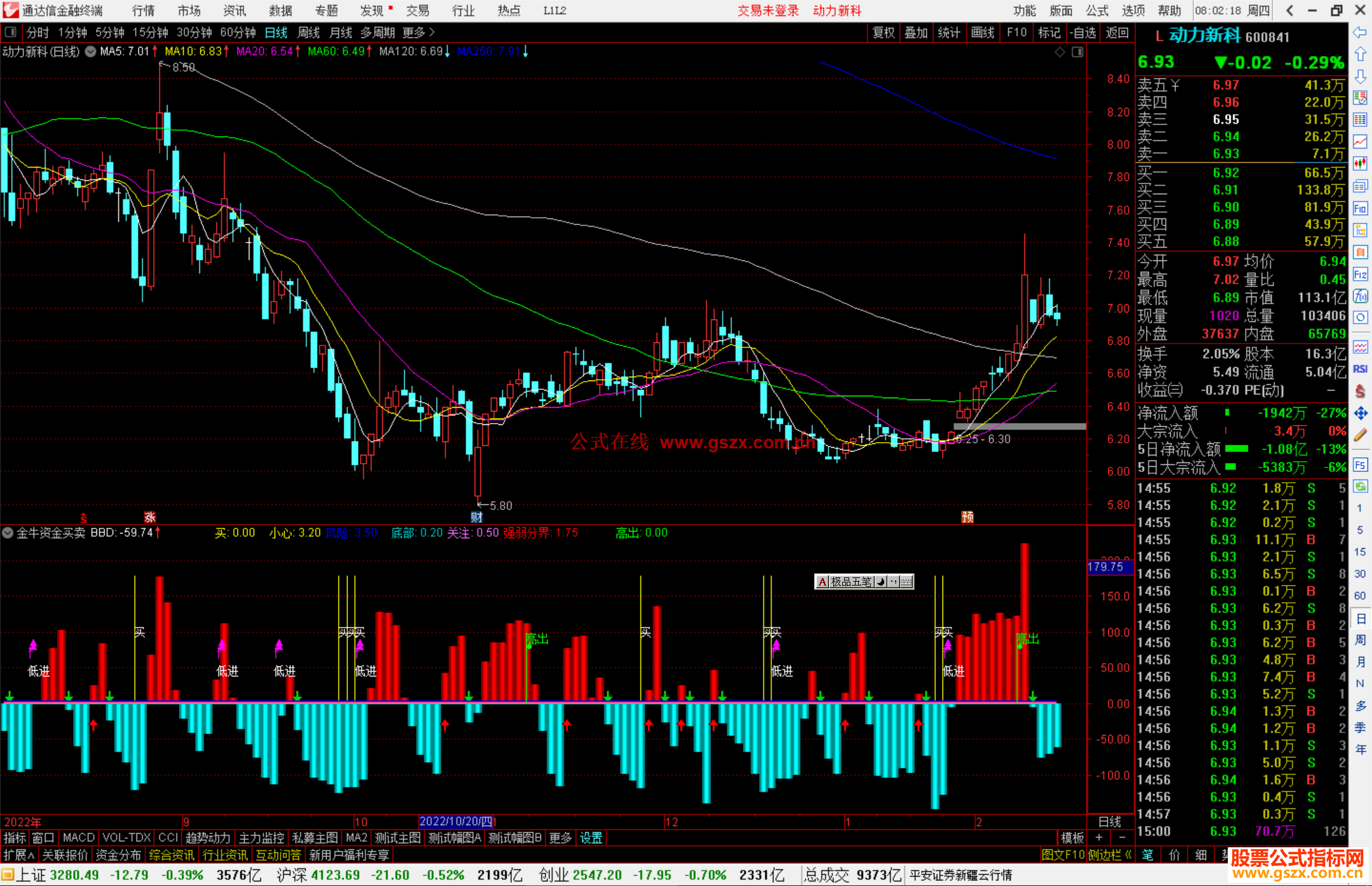This screenshot has width=1372, height=886.
Task: Expand the 更多 period options chevron
Action: pyautogui.click(x=432, y=32)
